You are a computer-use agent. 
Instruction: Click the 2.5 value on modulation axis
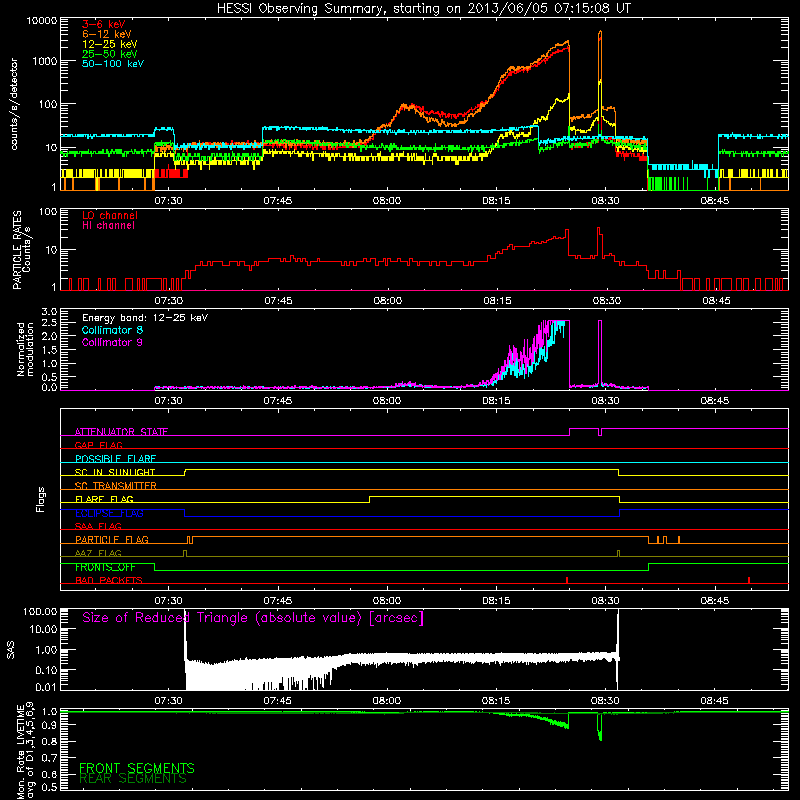pos(49,323)
